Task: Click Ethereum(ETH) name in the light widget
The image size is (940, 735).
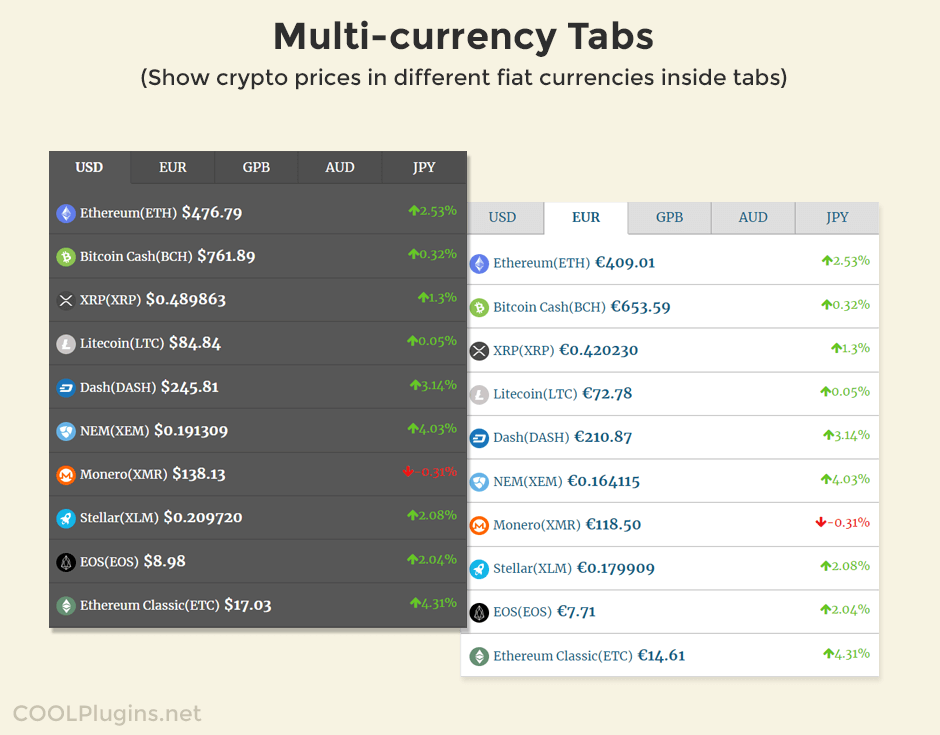Action: point(541,263)
